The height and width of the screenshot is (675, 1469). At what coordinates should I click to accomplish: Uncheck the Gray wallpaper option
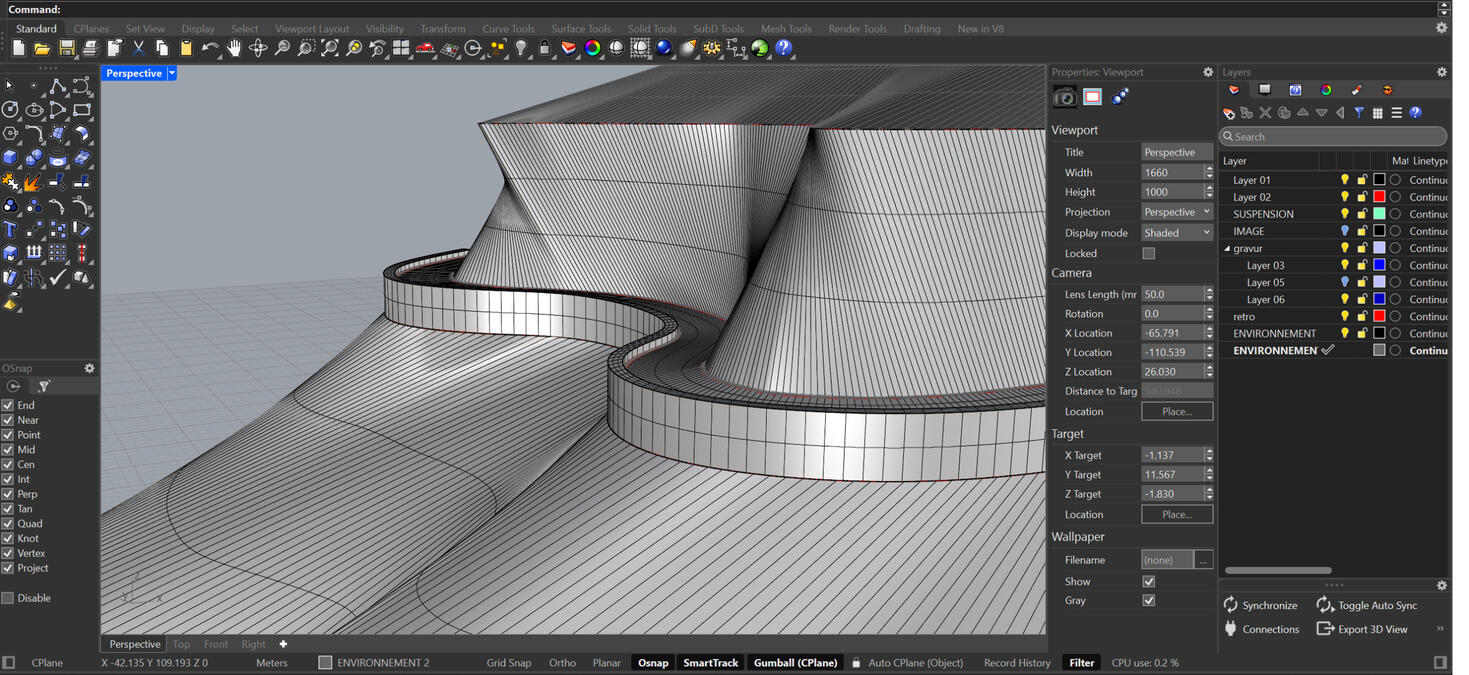[1148, 600]
